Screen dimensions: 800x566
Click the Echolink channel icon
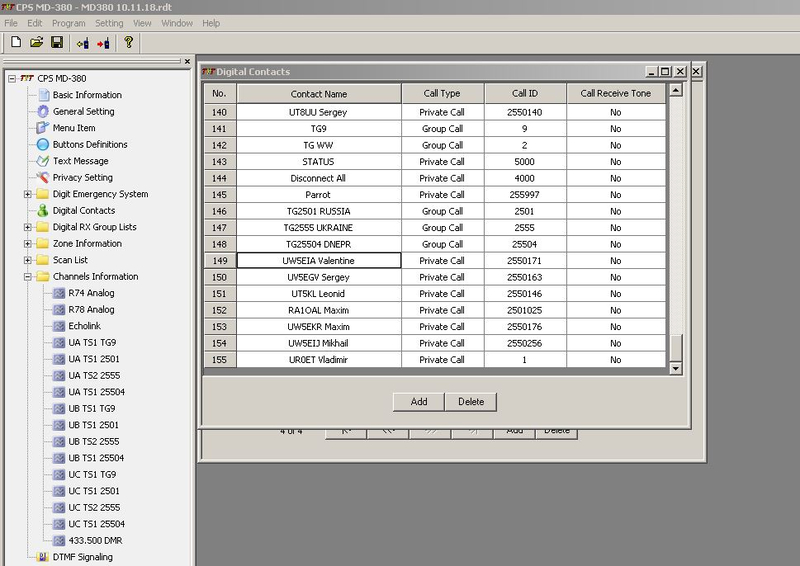[x=59, y=326]
